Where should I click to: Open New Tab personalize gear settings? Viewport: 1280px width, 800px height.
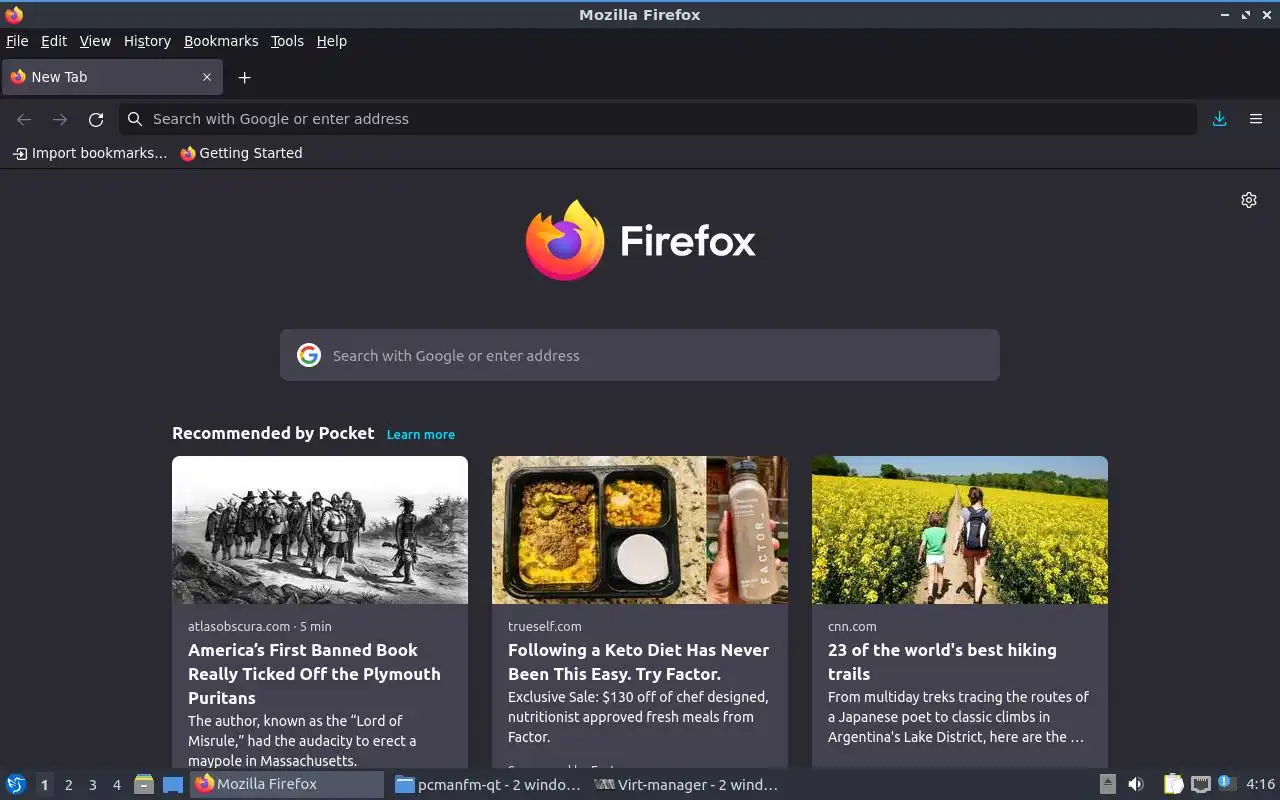(x=1249, y=200)
